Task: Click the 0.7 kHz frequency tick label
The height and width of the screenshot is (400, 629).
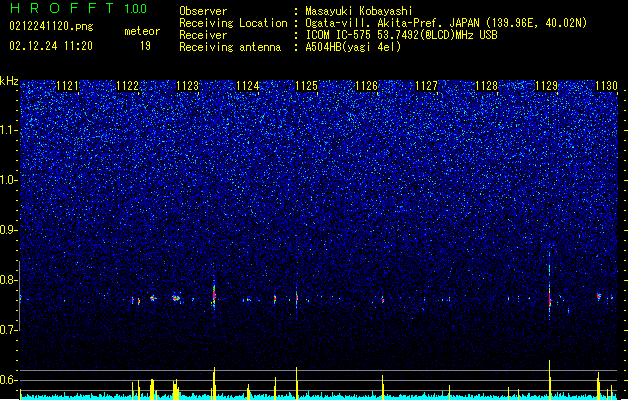Action: pyautogui.click(x=9, y=329)
